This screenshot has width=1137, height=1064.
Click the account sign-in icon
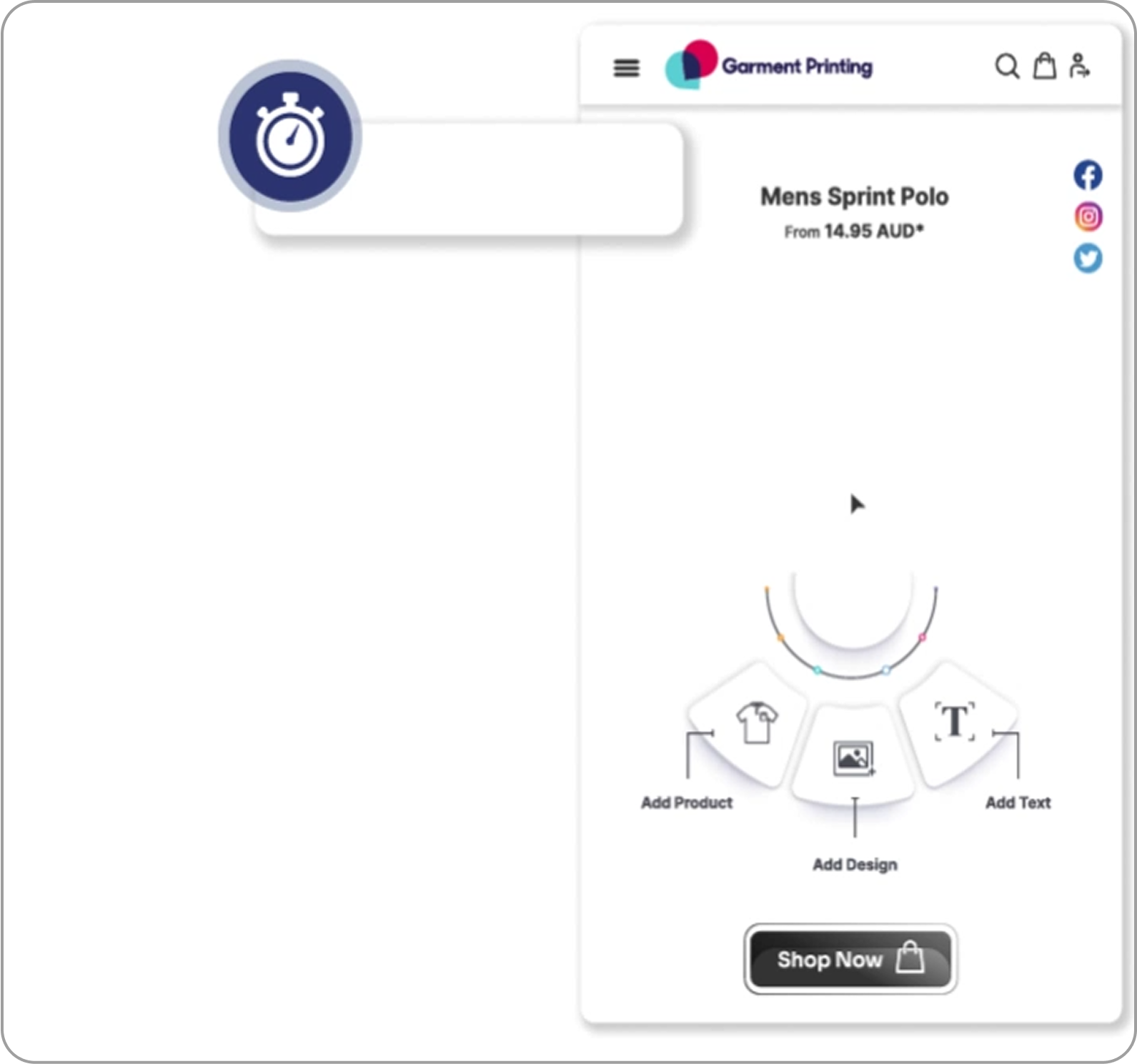[x=1079, y=66]
